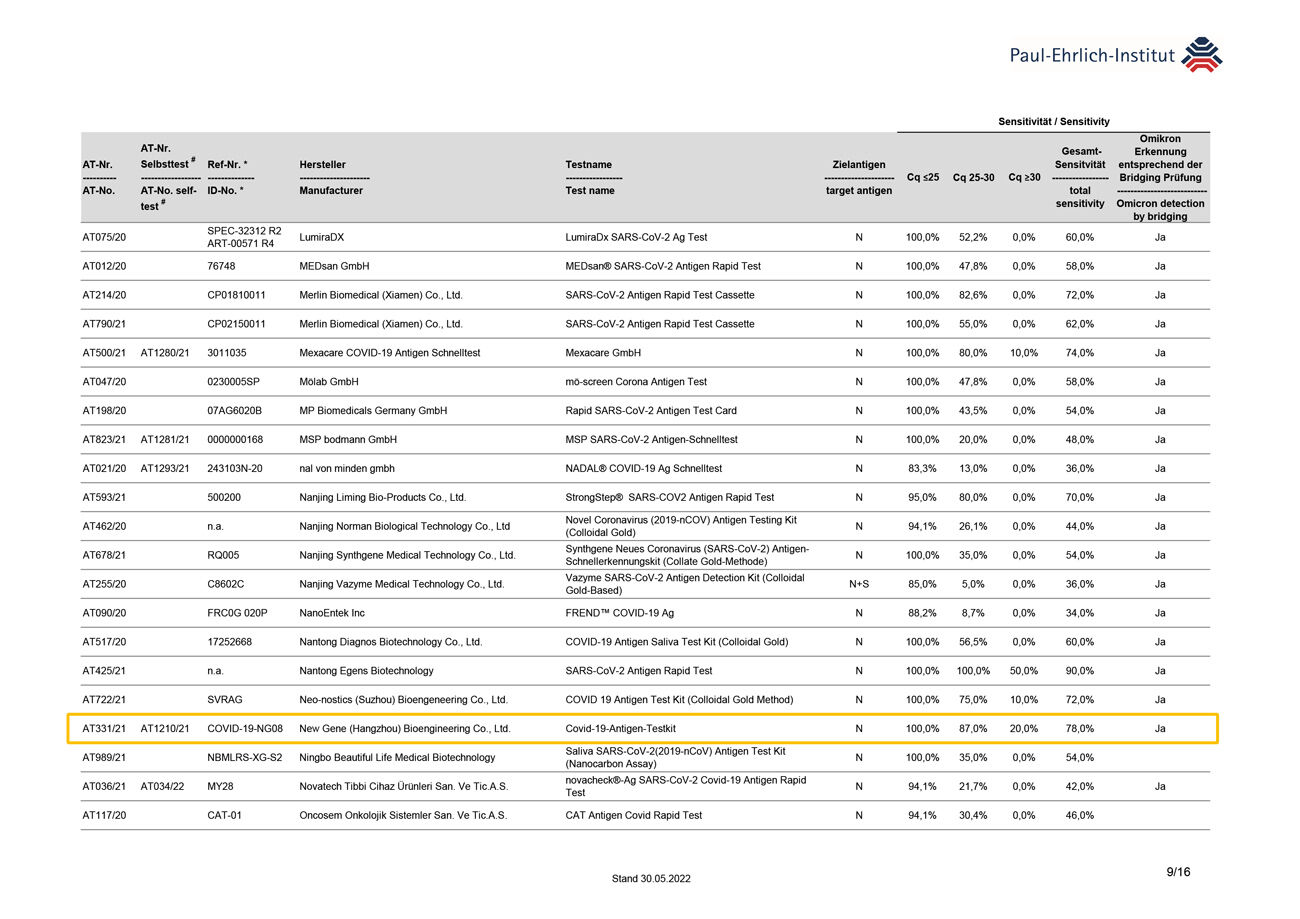Select reference number COVID-19-NG08
This screenshot has width=1300, height=919.
click(x=244, y=729)
